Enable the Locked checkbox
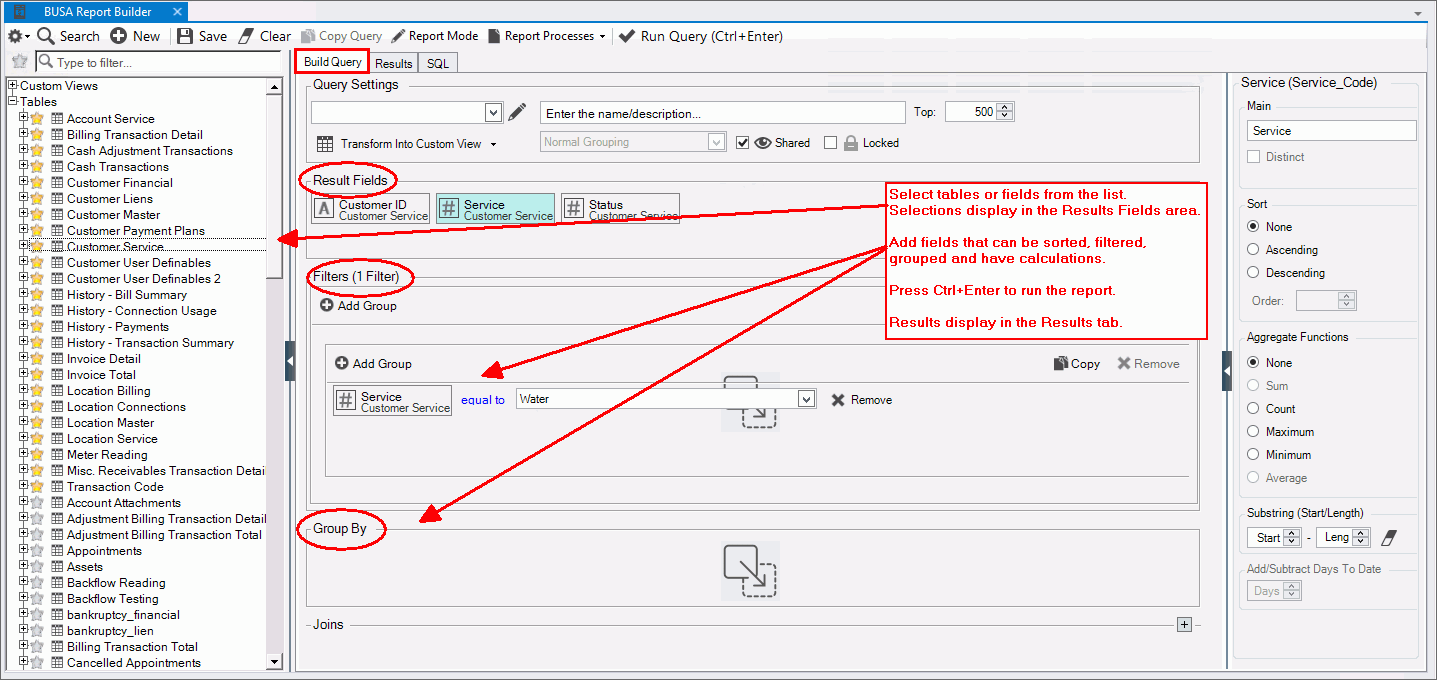Screen dimensions: 1437x680 coord(830,143)
